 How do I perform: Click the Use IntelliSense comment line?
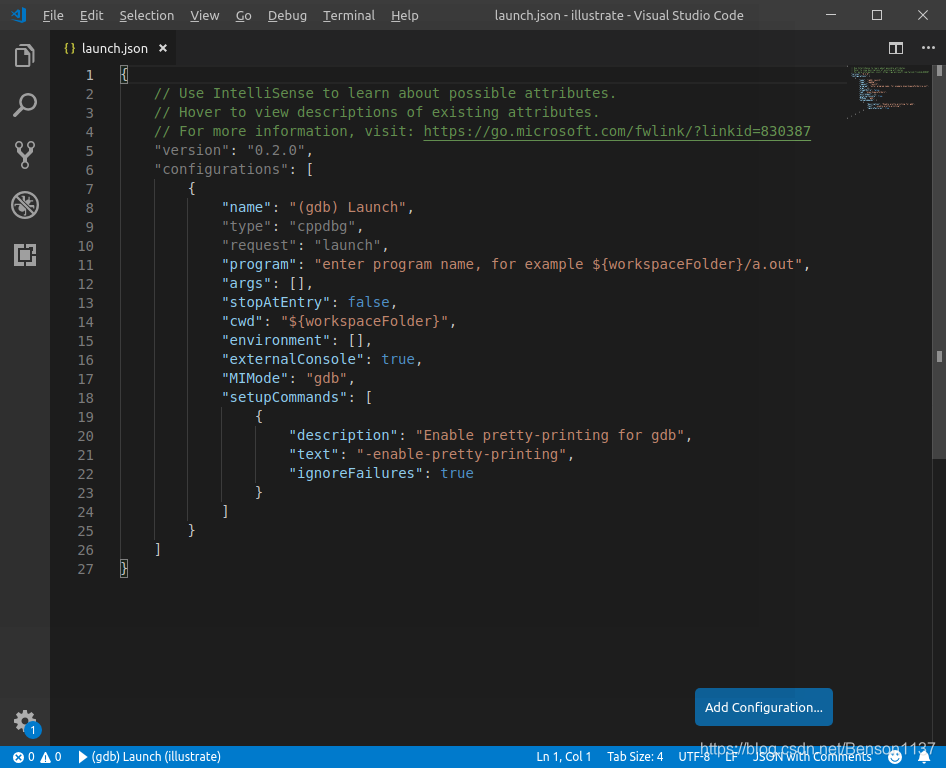click(x=385, y=93)
